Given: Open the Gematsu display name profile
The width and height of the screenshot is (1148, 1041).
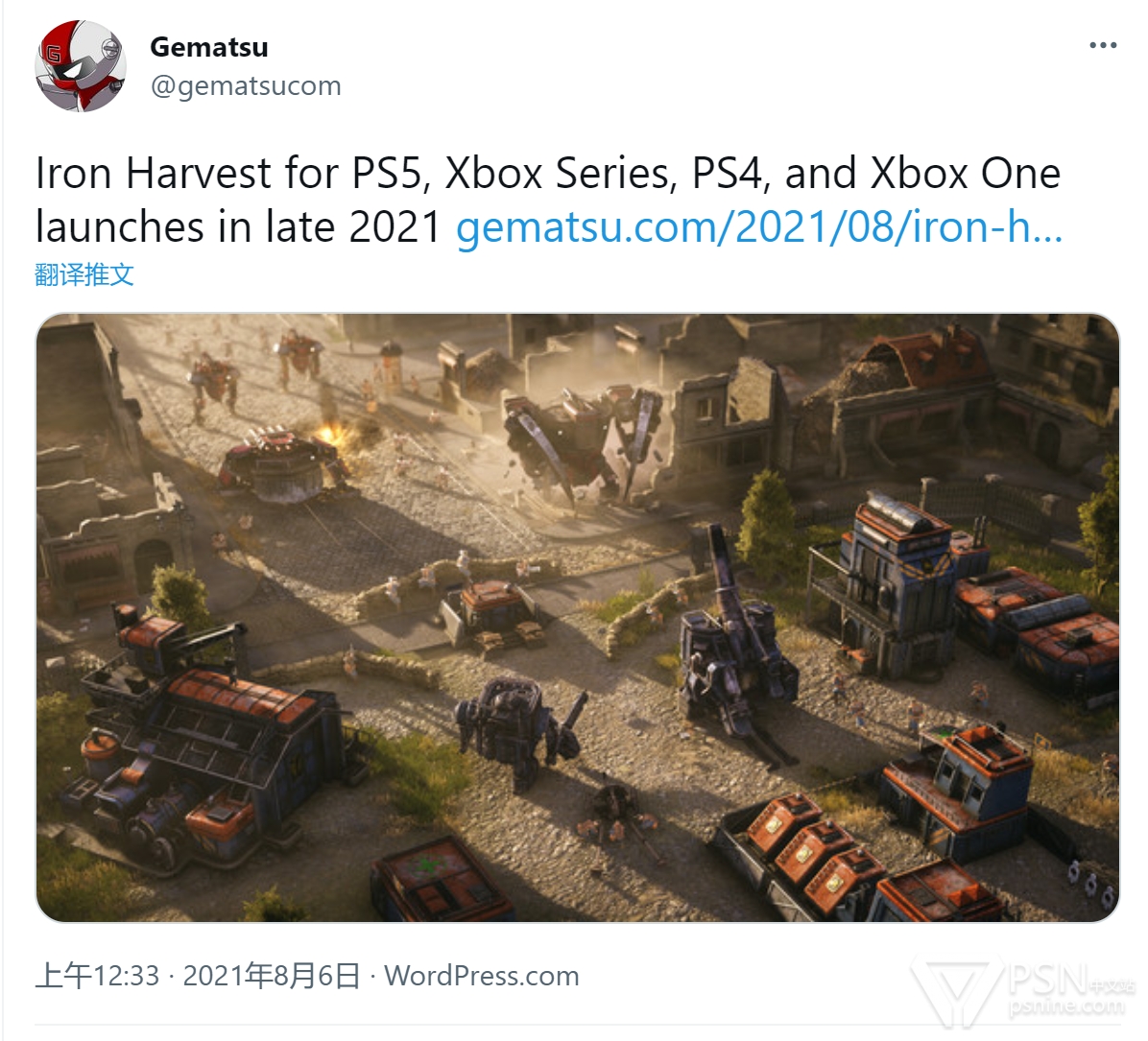Looking at the screenshot, I should pyautogui.click(x=209, y=47).
